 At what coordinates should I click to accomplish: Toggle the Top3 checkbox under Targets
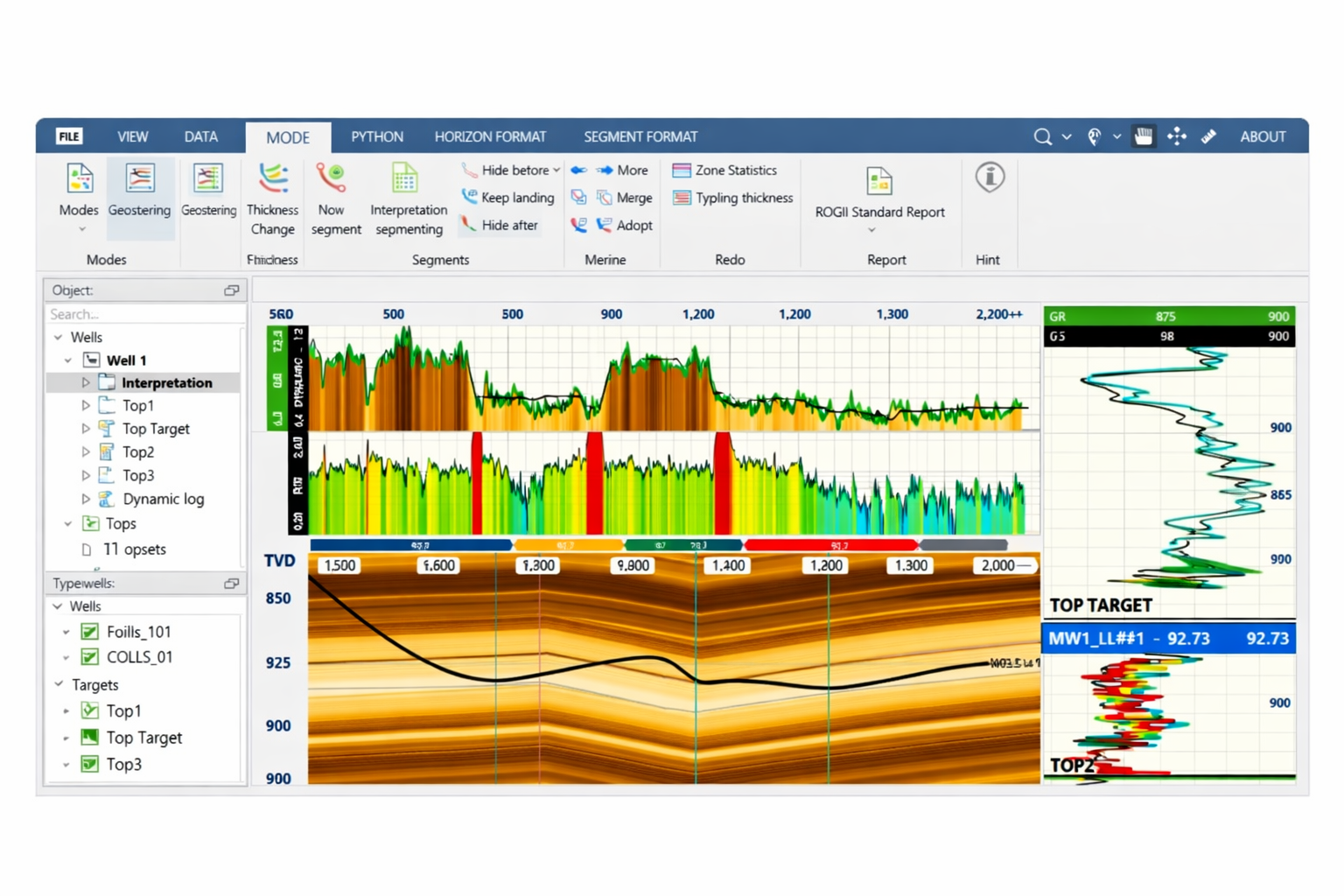[89, 764]
